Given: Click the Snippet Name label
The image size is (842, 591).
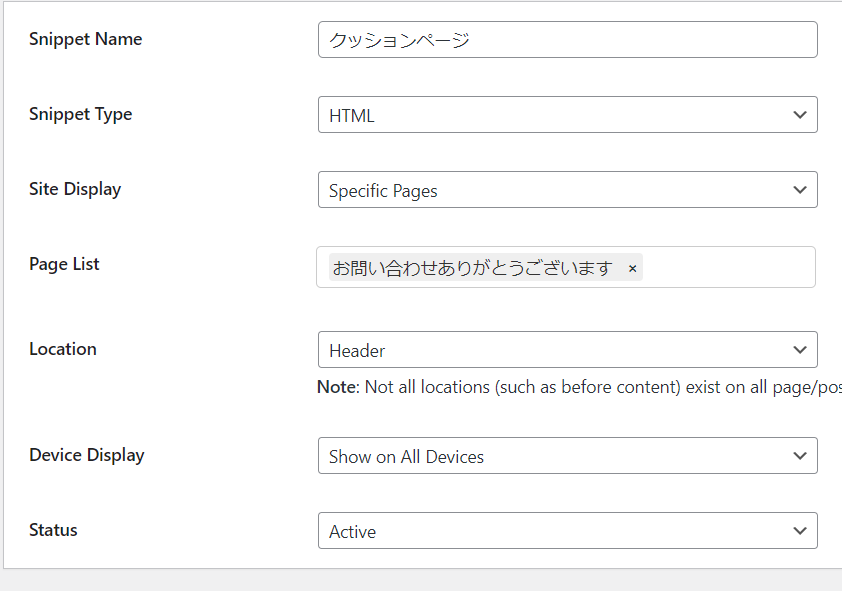Looking at the screenshot, I should coord(85,39).
